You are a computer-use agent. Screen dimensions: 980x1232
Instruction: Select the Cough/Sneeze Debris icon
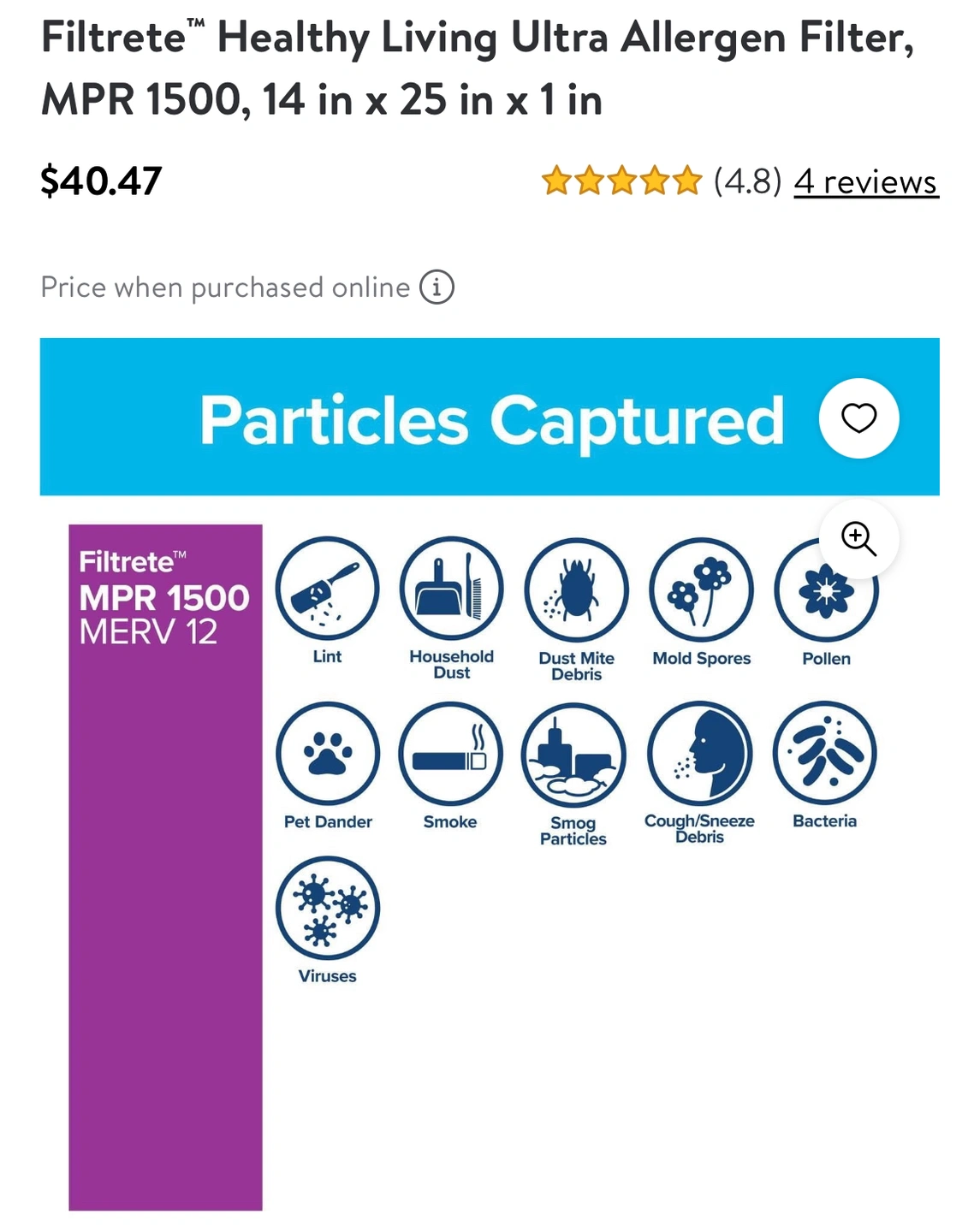pos(700,753)
